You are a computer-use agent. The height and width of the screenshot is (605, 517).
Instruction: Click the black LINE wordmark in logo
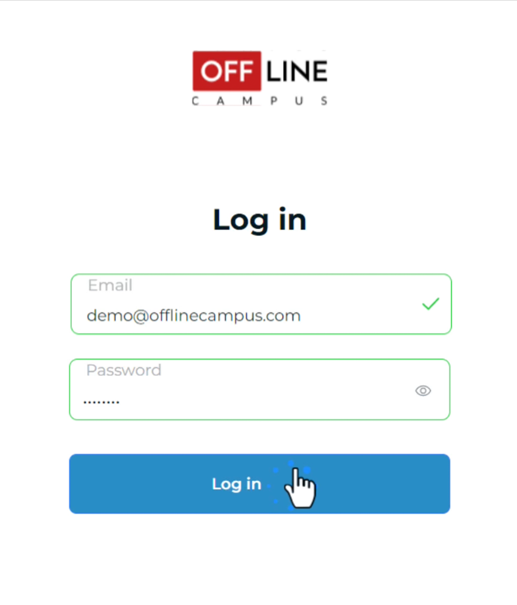(x=297, y=71)
